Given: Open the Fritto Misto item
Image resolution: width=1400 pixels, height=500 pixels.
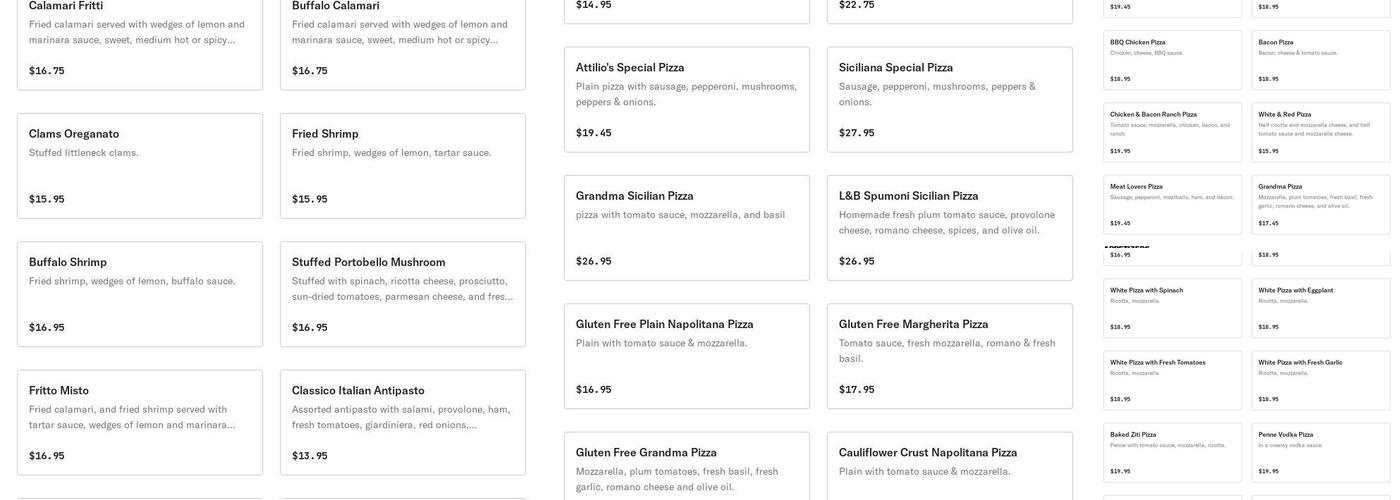Looking at the screenshot, I should [140, 422].
